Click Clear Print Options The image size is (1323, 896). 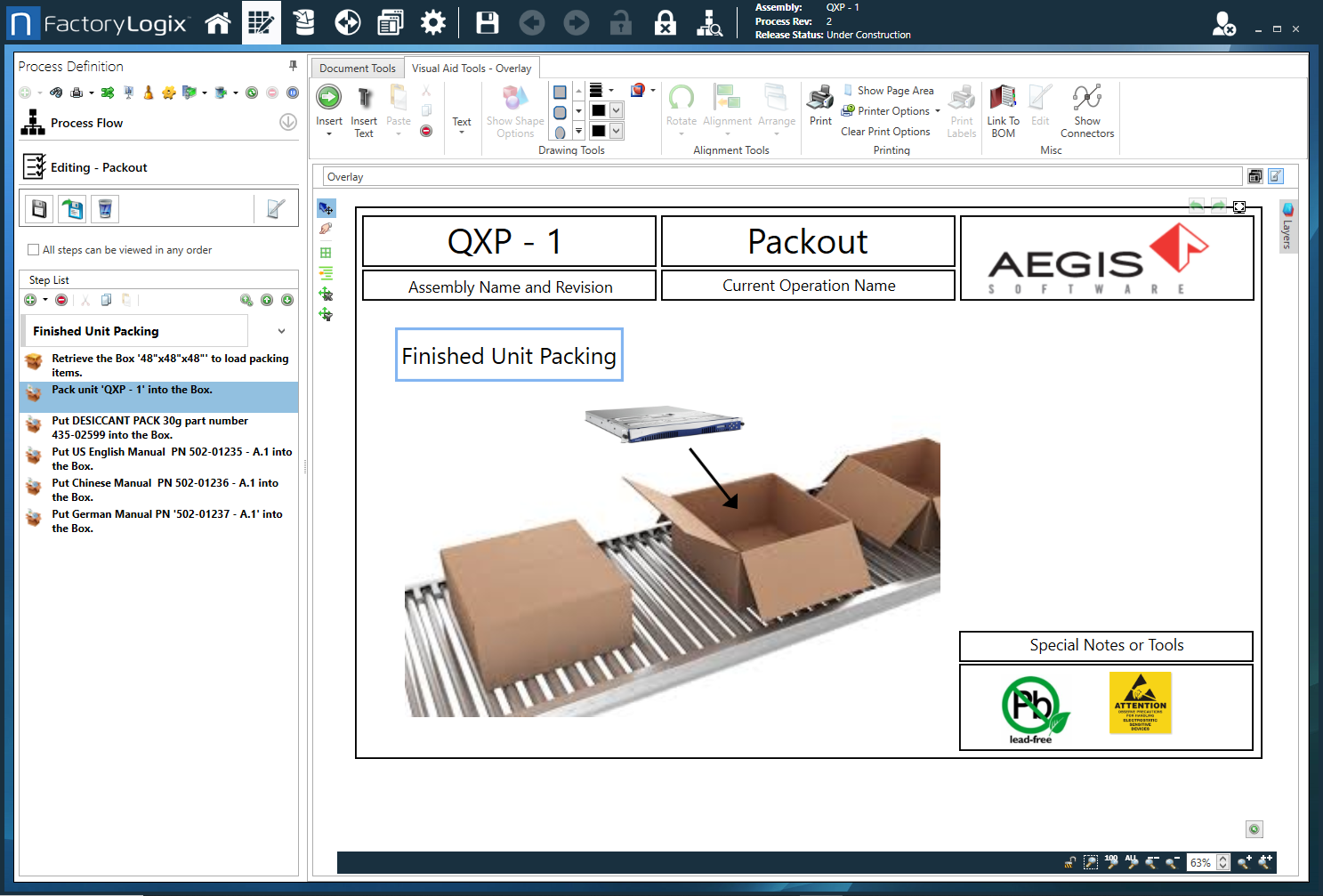pos(886,131)
